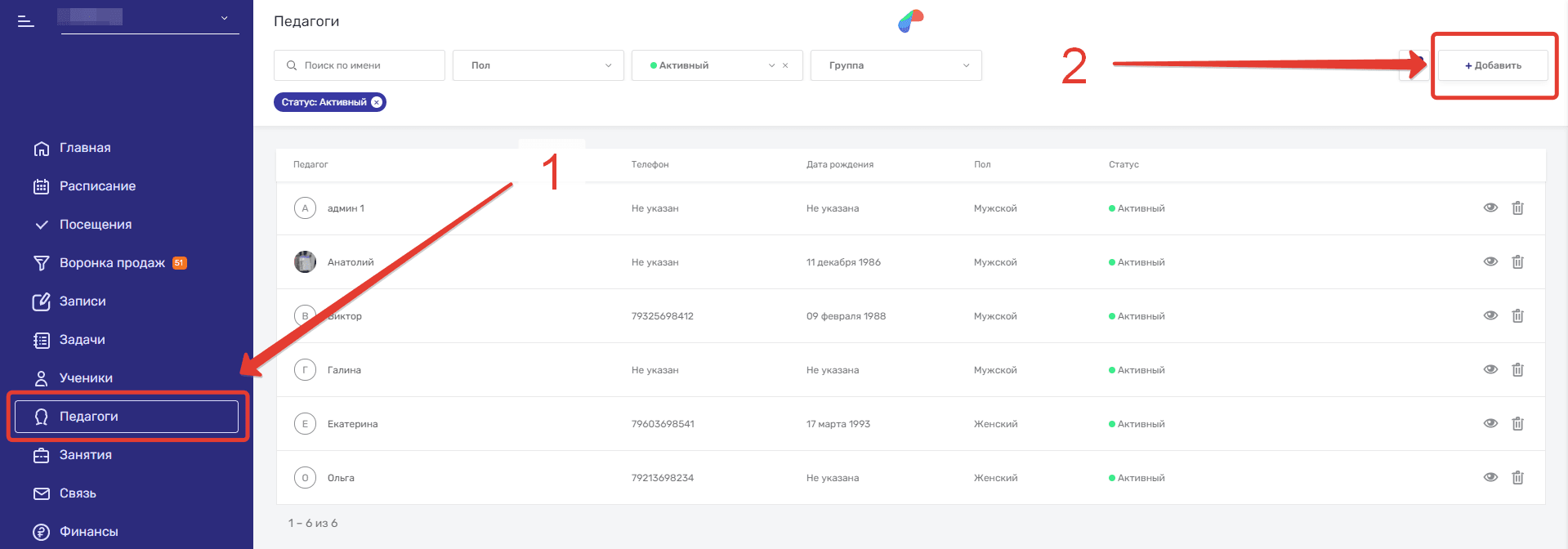Go to Финансы section
Image resolution: width=1568 pixels, height=549 pixels.
[88, 532]
